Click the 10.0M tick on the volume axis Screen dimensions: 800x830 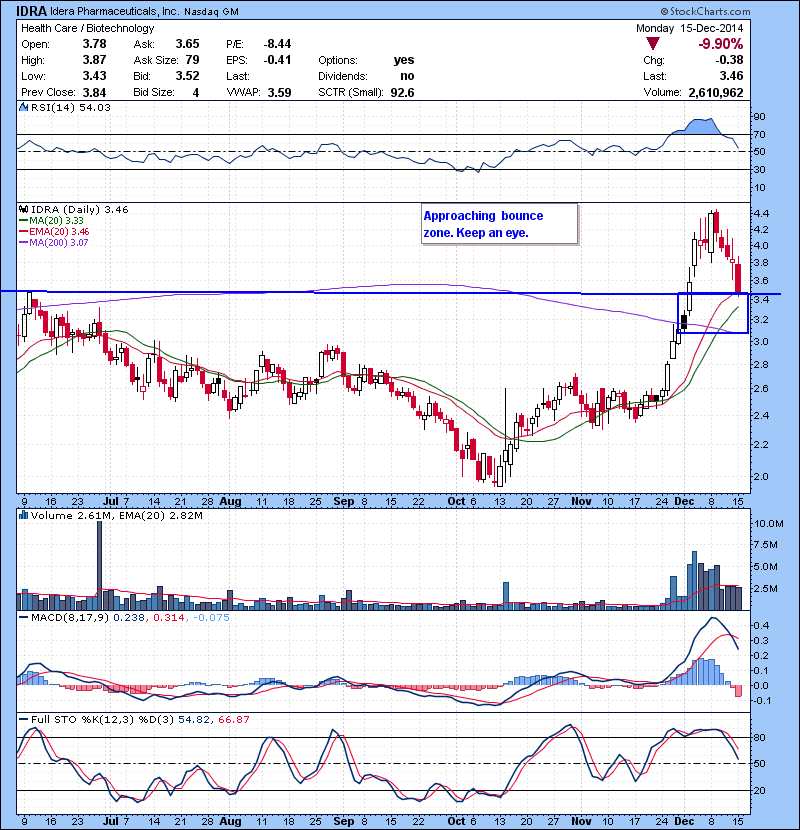coord(768,524)
